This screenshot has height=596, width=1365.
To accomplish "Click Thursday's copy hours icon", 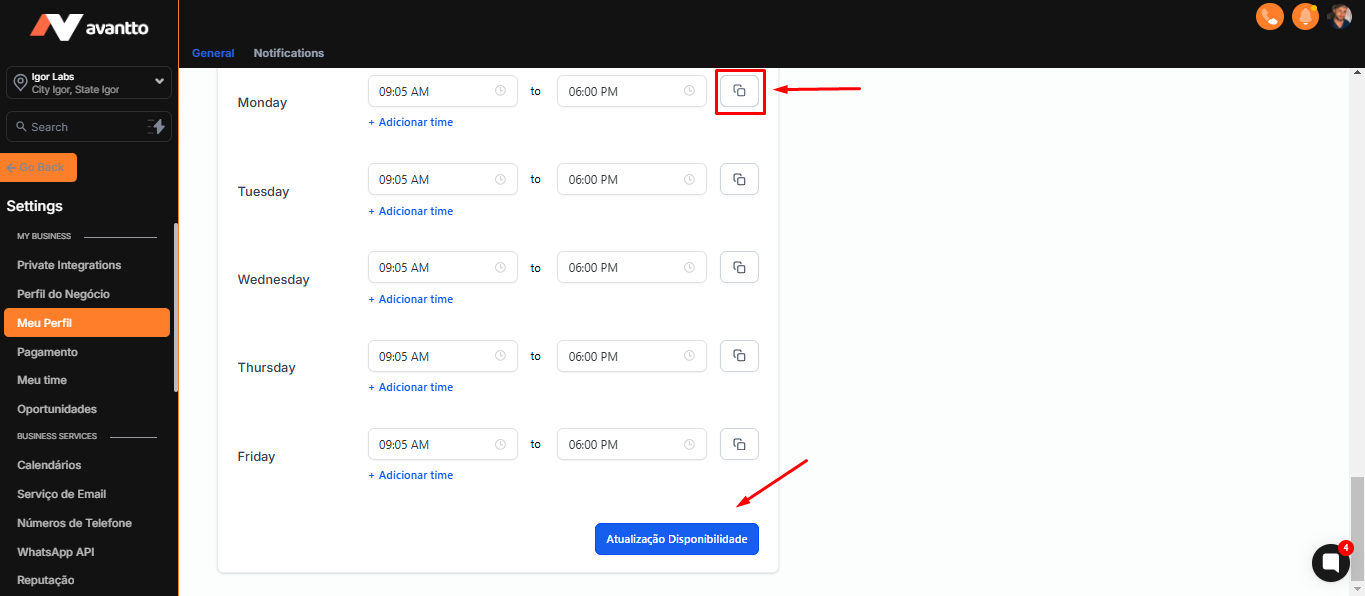I will tap(739, 356).
